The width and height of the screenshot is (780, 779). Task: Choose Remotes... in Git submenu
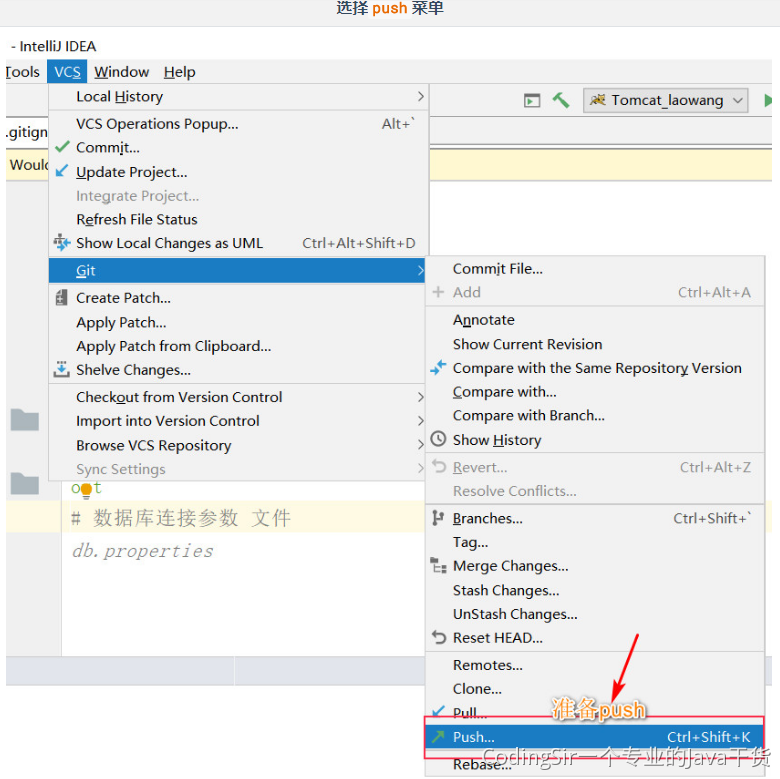tap(595, 665)
